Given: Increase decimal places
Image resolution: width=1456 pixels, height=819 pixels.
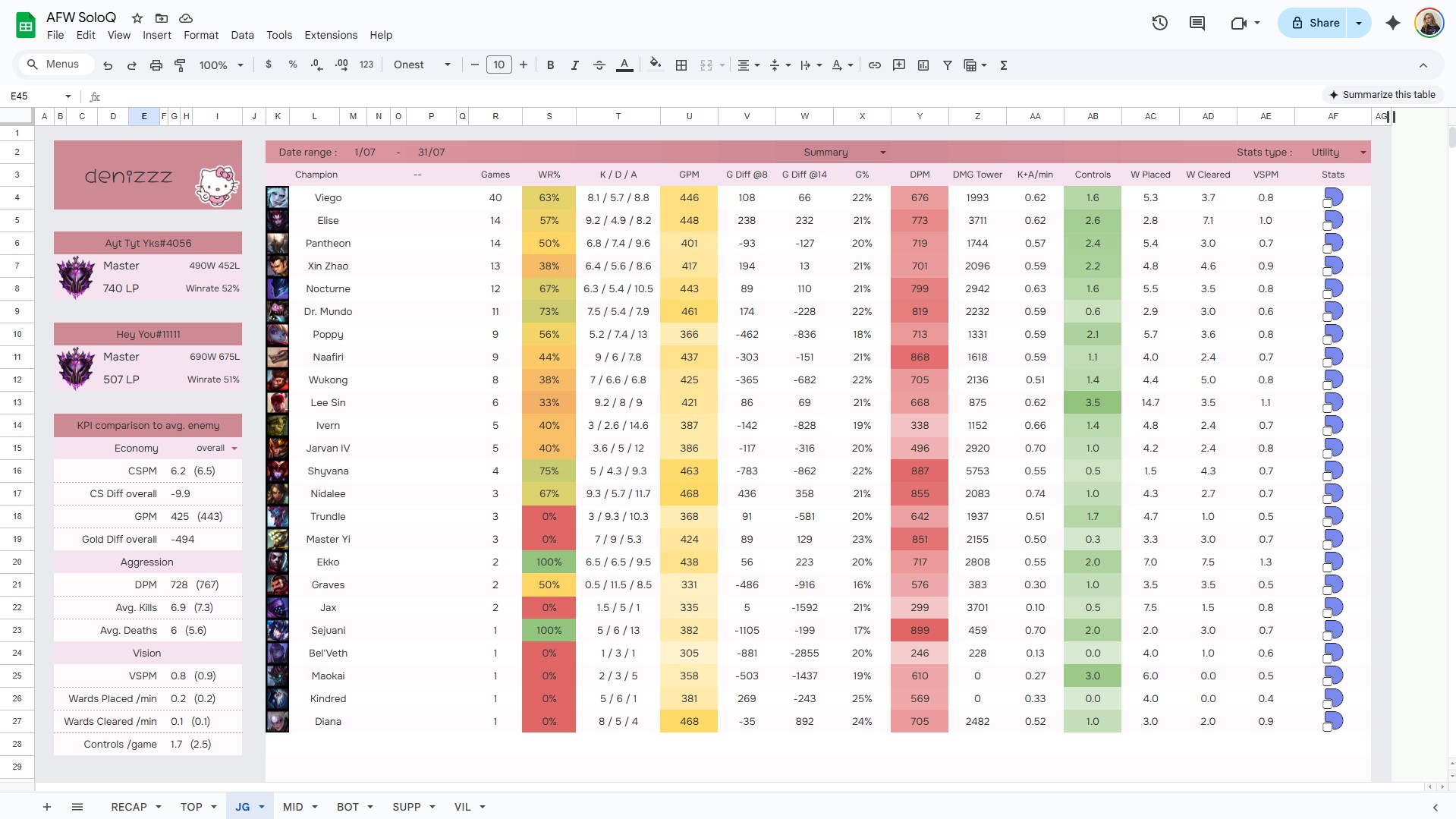Looking at the screenshot, I should pos(341,65).
